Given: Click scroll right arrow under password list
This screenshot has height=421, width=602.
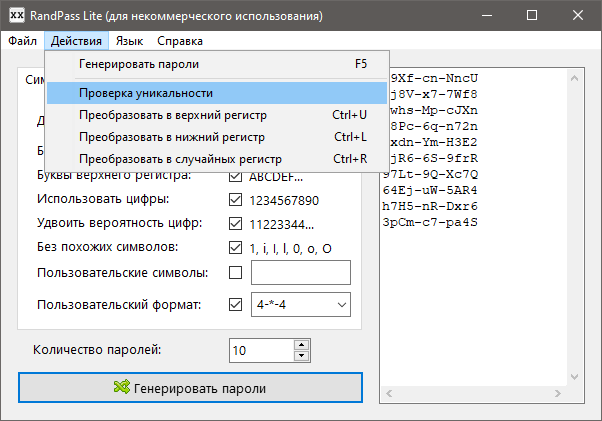Looking at the screenshot, I should coord(558,393).
